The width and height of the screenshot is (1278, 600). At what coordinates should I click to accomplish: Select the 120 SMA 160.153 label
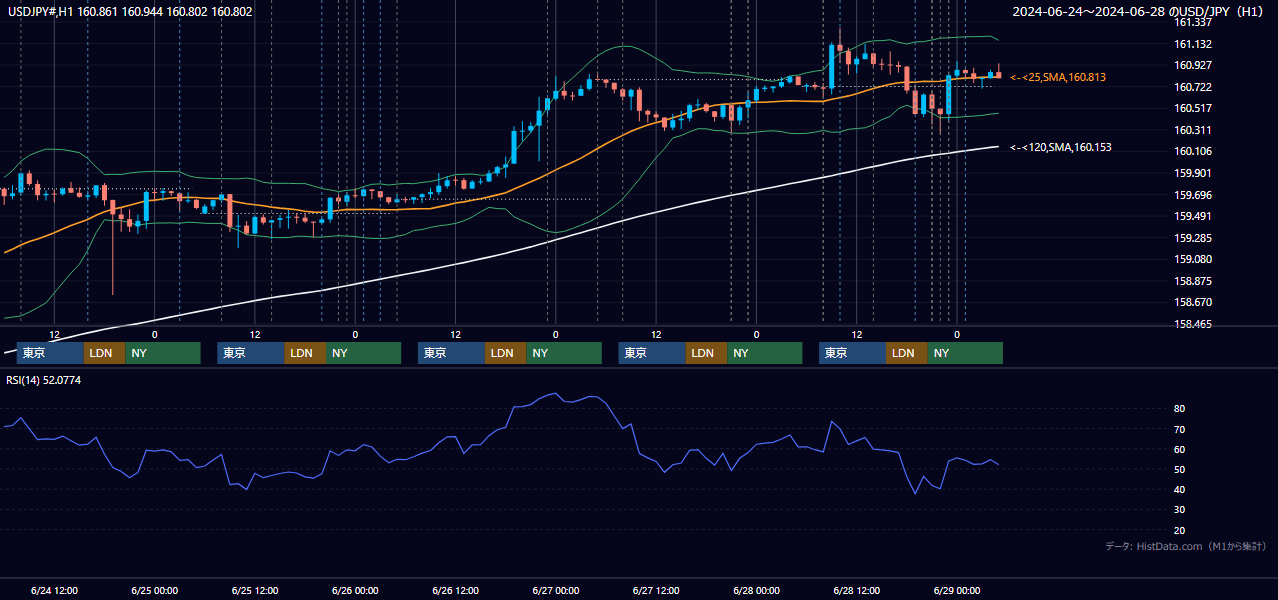(x=1061, y=147)
